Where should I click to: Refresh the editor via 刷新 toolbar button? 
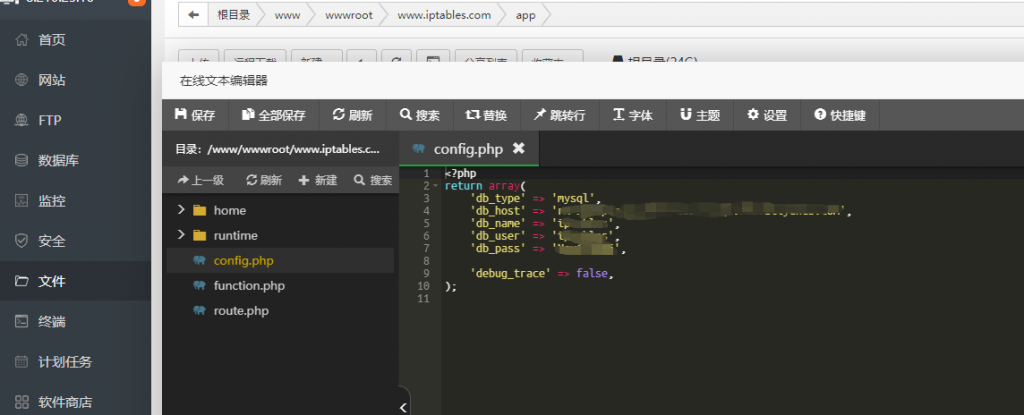352,115
